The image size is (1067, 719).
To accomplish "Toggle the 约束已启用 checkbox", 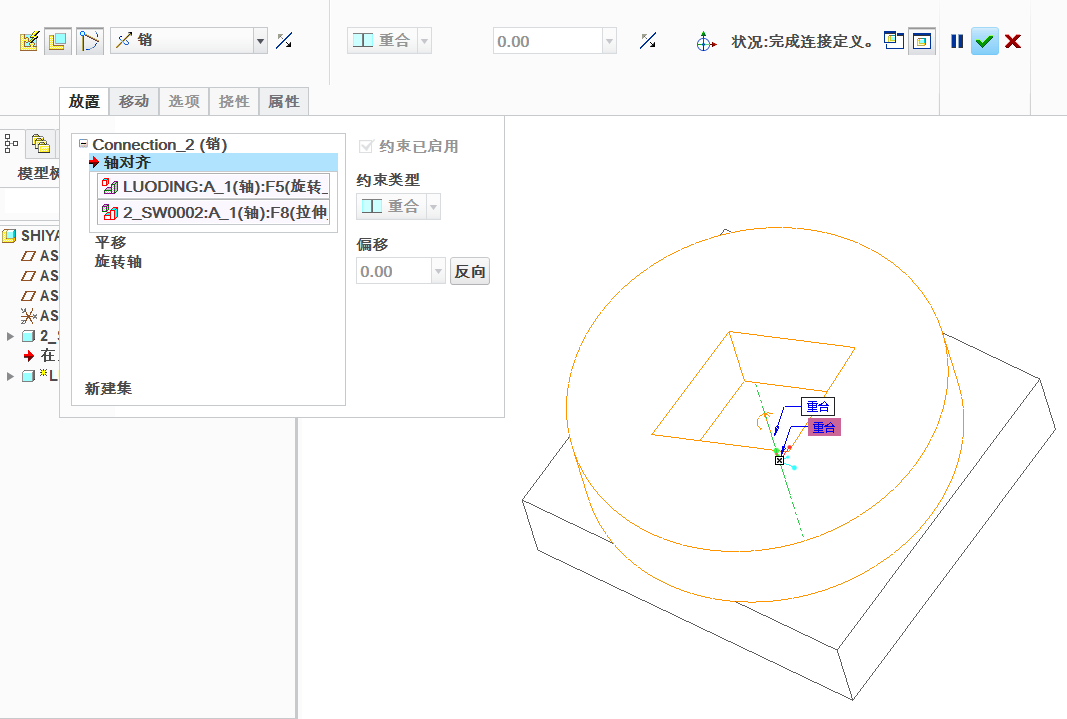I will click(x=366, y=146).
